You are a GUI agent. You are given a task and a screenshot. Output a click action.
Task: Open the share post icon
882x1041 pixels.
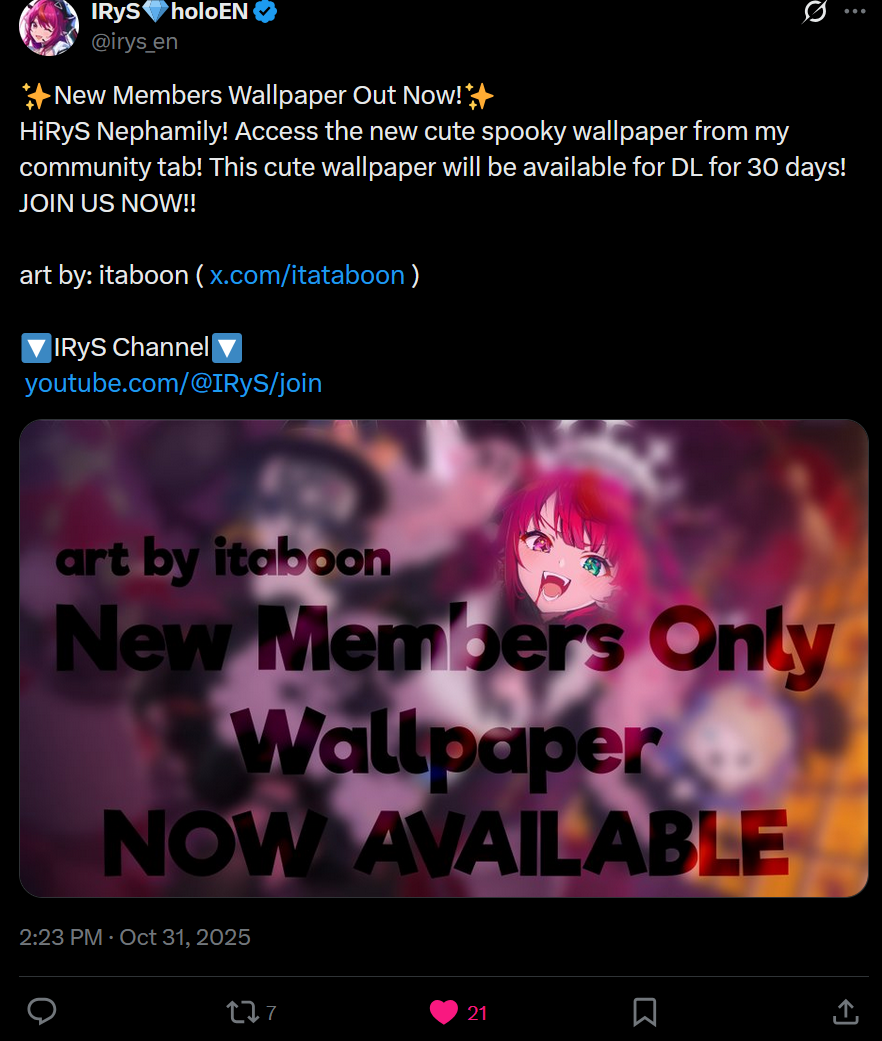[x=845, y=1012]
